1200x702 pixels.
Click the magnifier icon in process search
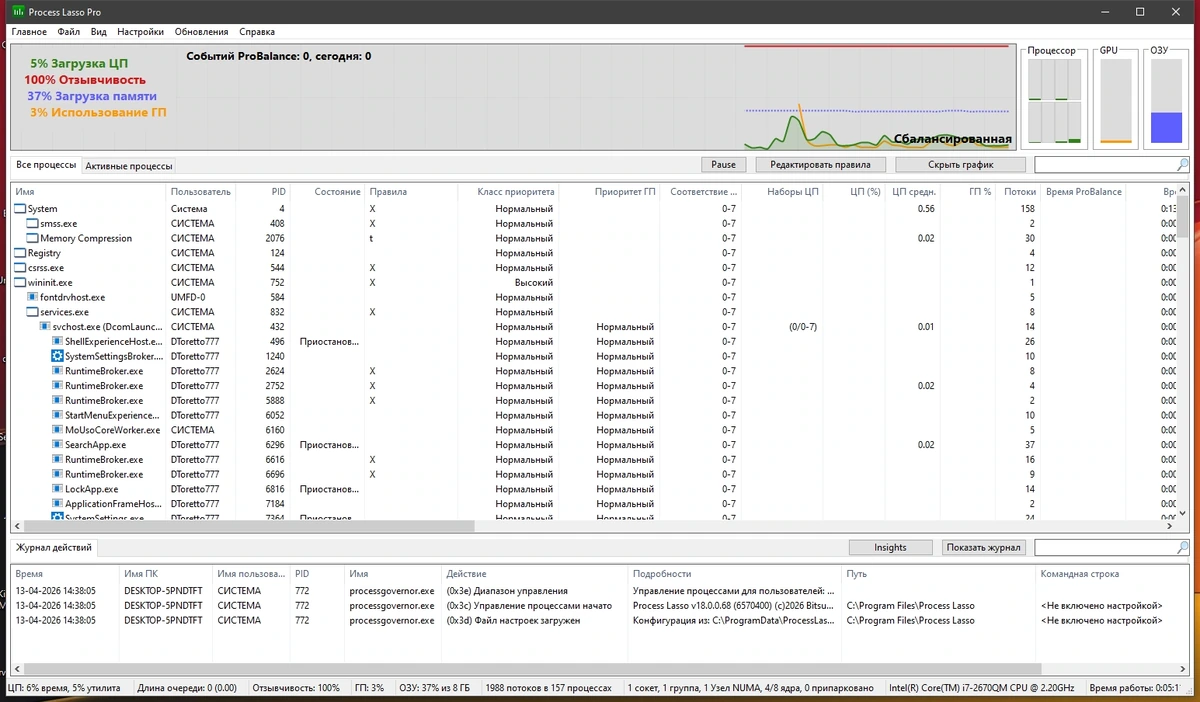[x=1183, y=165]
